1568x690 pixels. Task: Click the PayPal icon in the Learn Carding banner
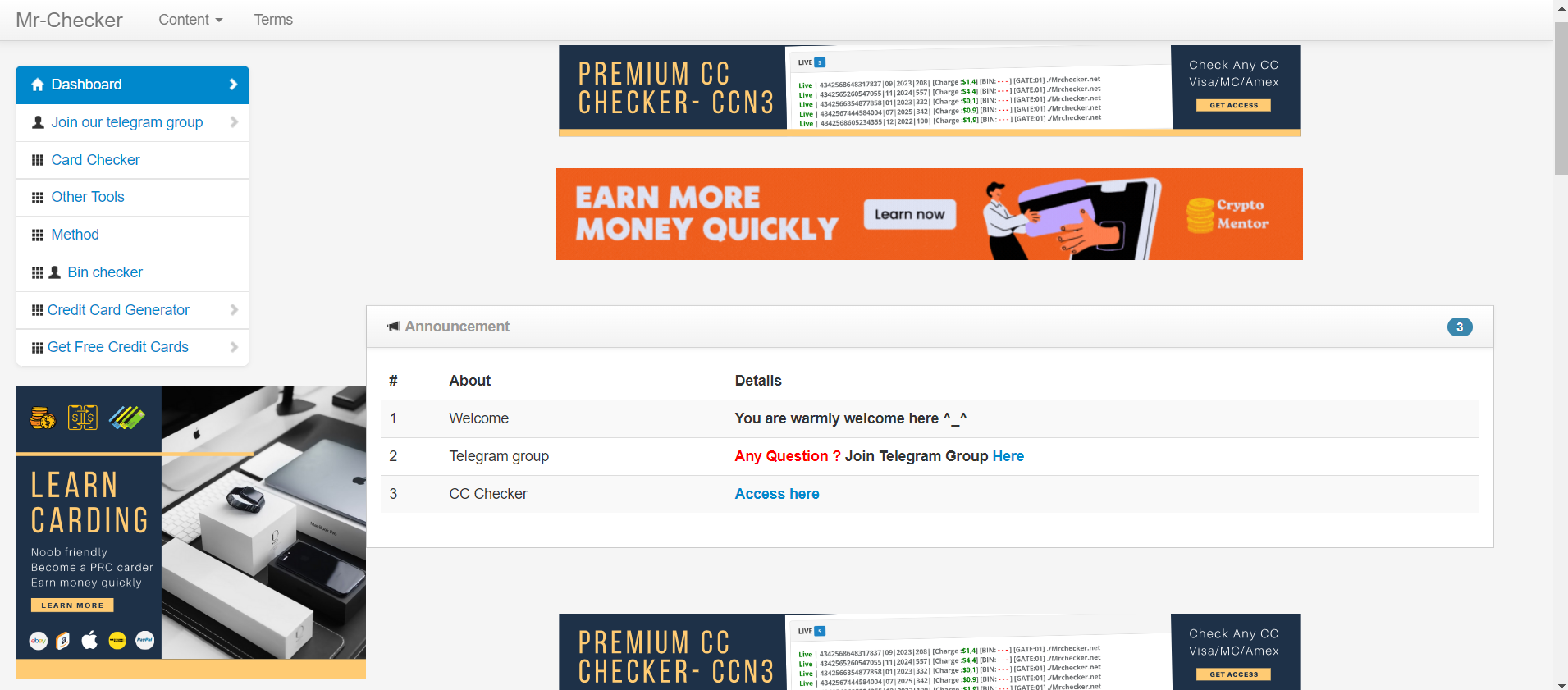click(x=144, y=640)
